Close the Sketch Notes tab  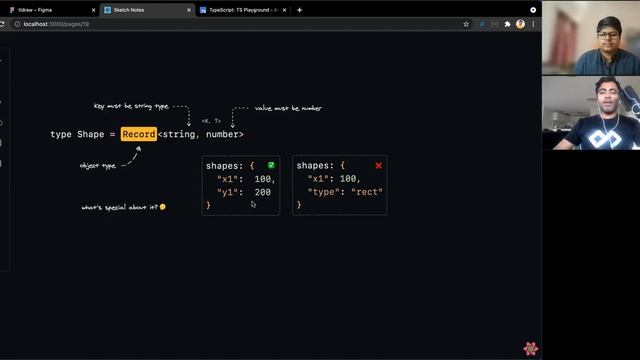(189, 10)
